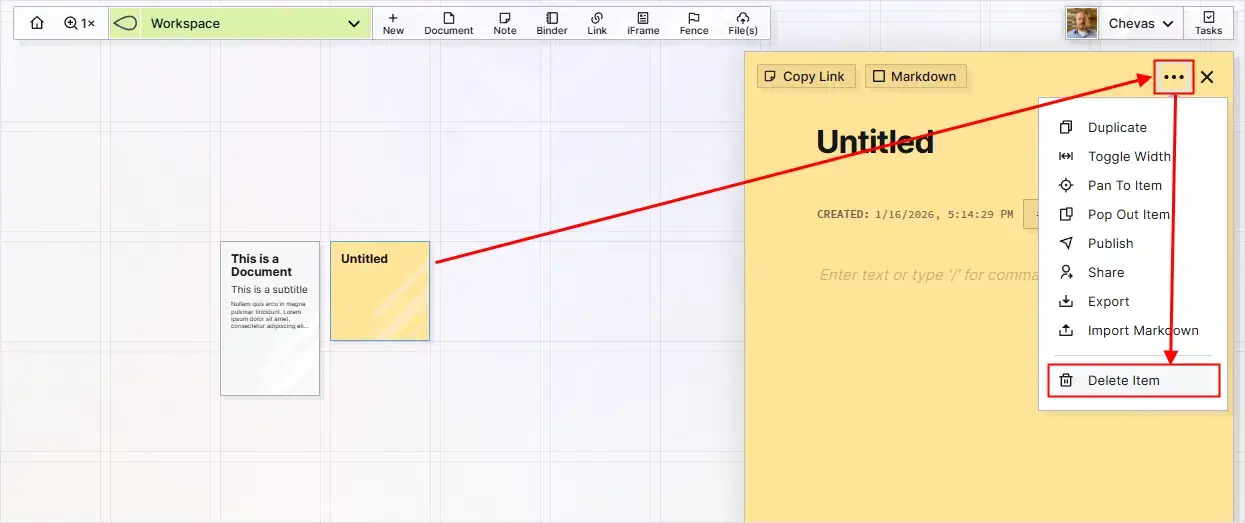Insert a Link item from toolbar
The image size is (1245, 523).
(597, 23)
